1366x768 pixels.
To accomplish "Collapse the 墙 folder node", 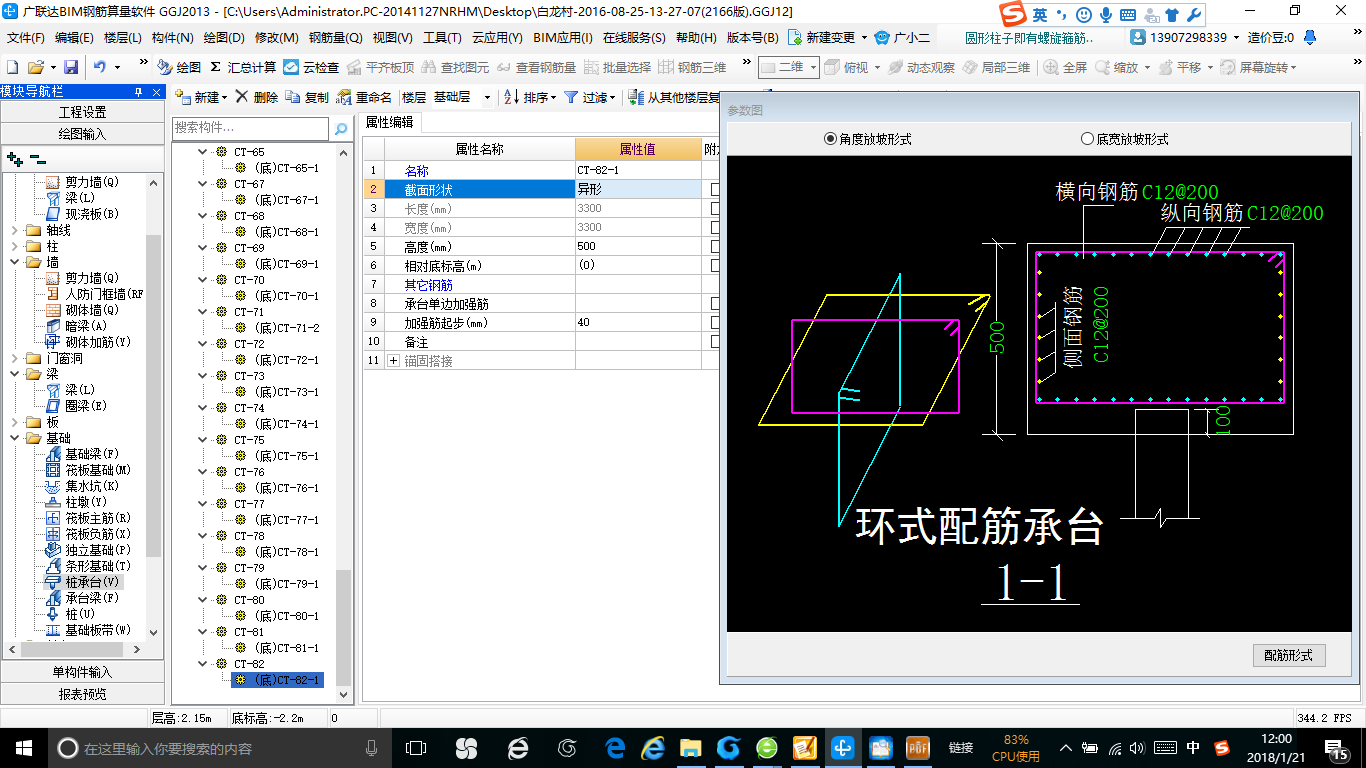I will pos(16,262).
